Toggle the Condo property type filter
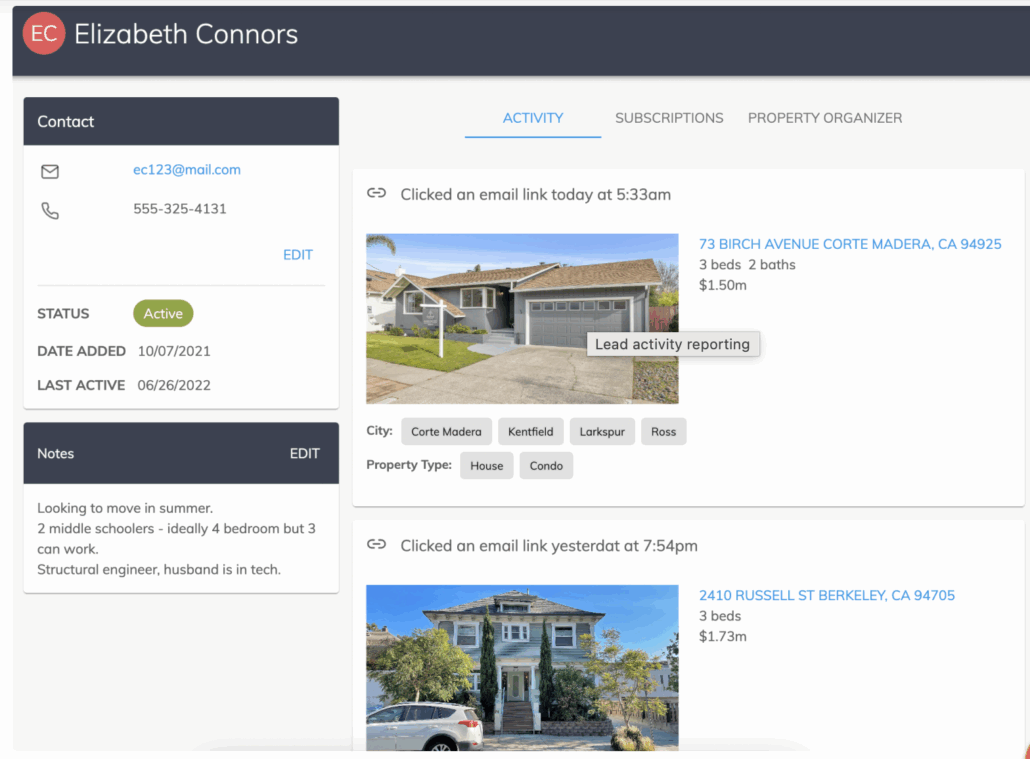Viewport: 1030px width, 759px height. (546, 465)
